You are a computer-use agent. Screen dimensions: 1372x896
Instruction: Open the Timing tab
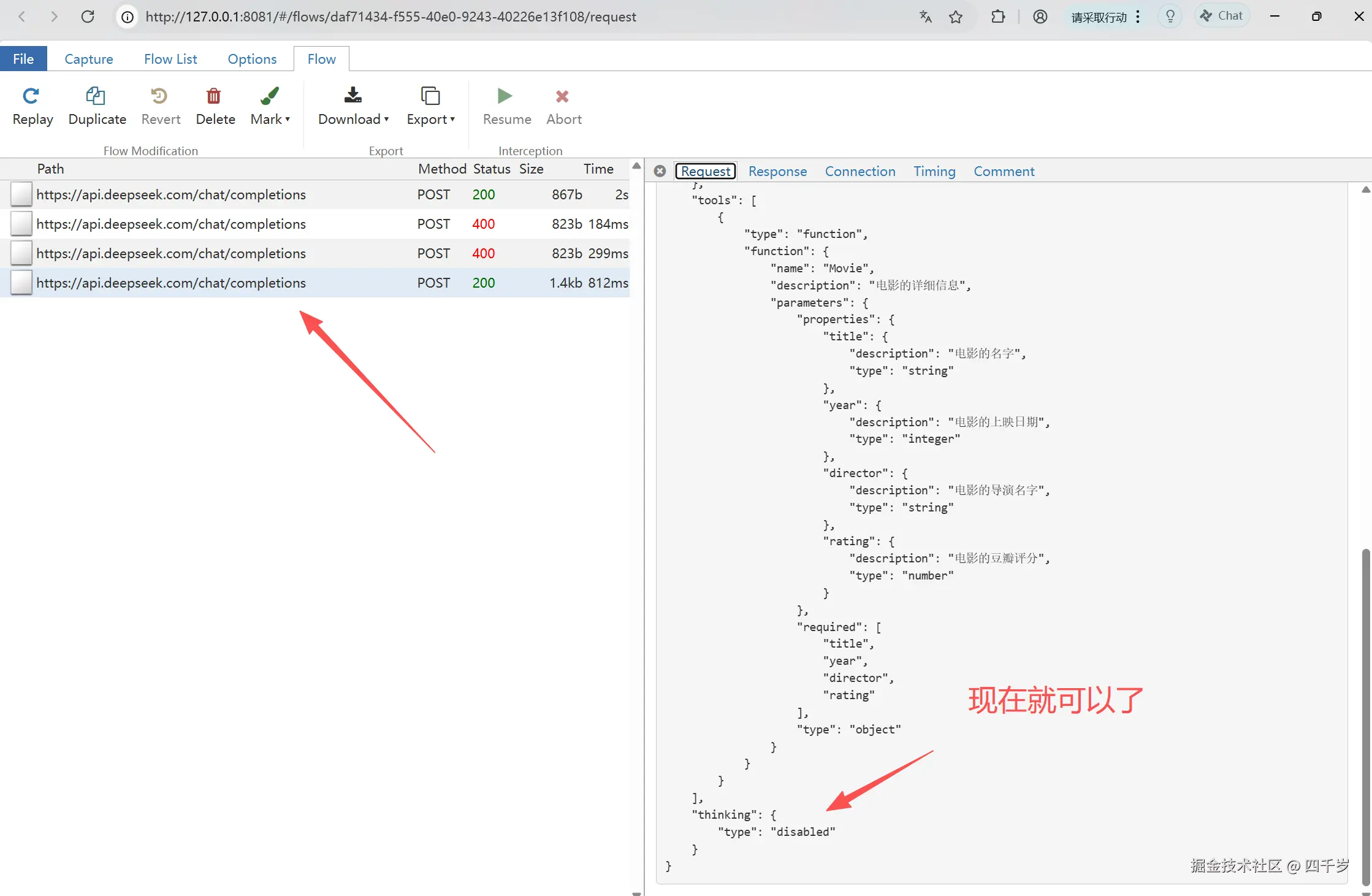(x=934, y=171)
